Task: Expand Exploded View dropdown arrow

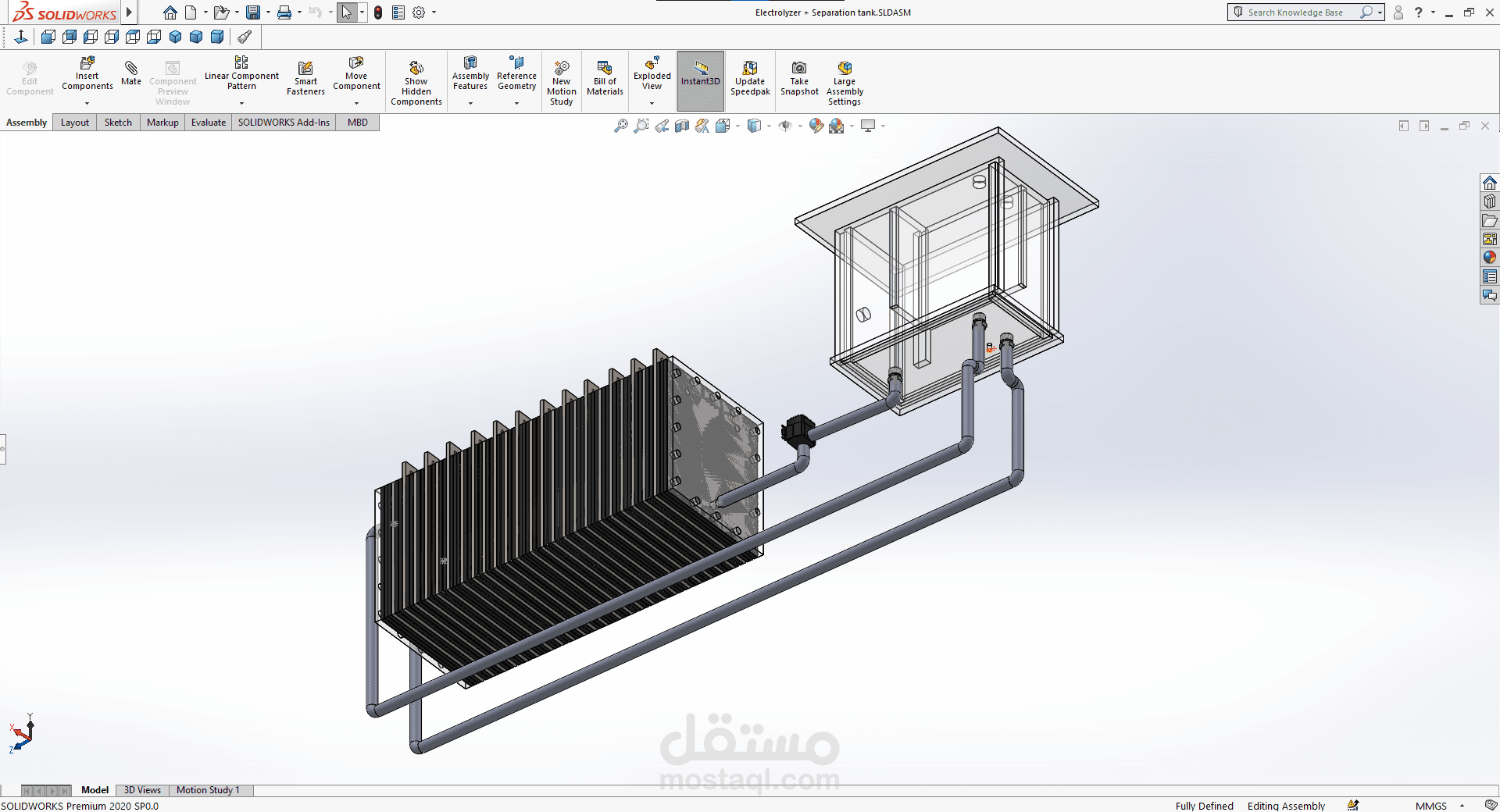Action: tap(652, 103)
